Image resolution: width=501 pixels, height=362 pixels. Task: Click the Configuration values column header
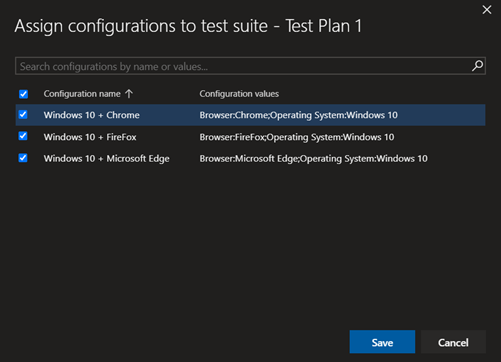point(239,94)
